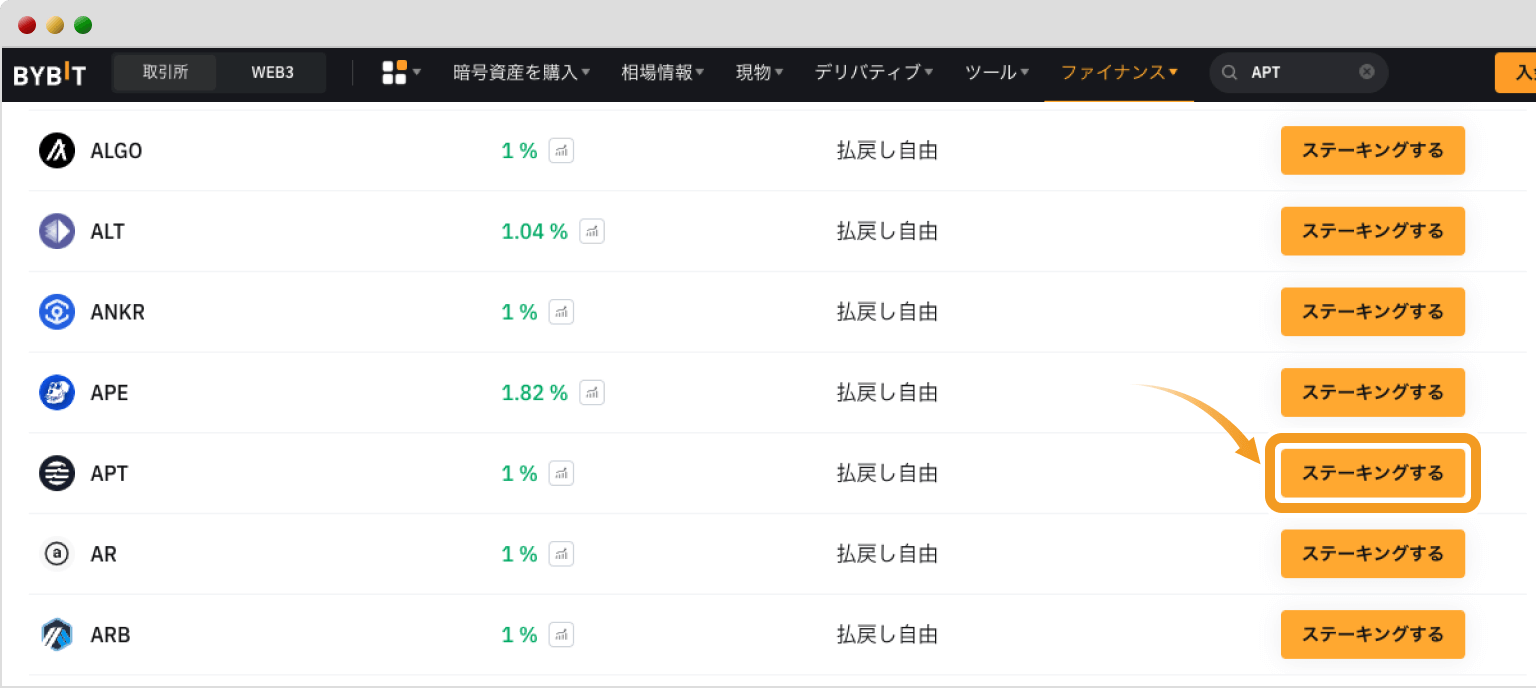Click the APT coin logo
Screen dimensions: 1536x688
click(x=57, y=473)
